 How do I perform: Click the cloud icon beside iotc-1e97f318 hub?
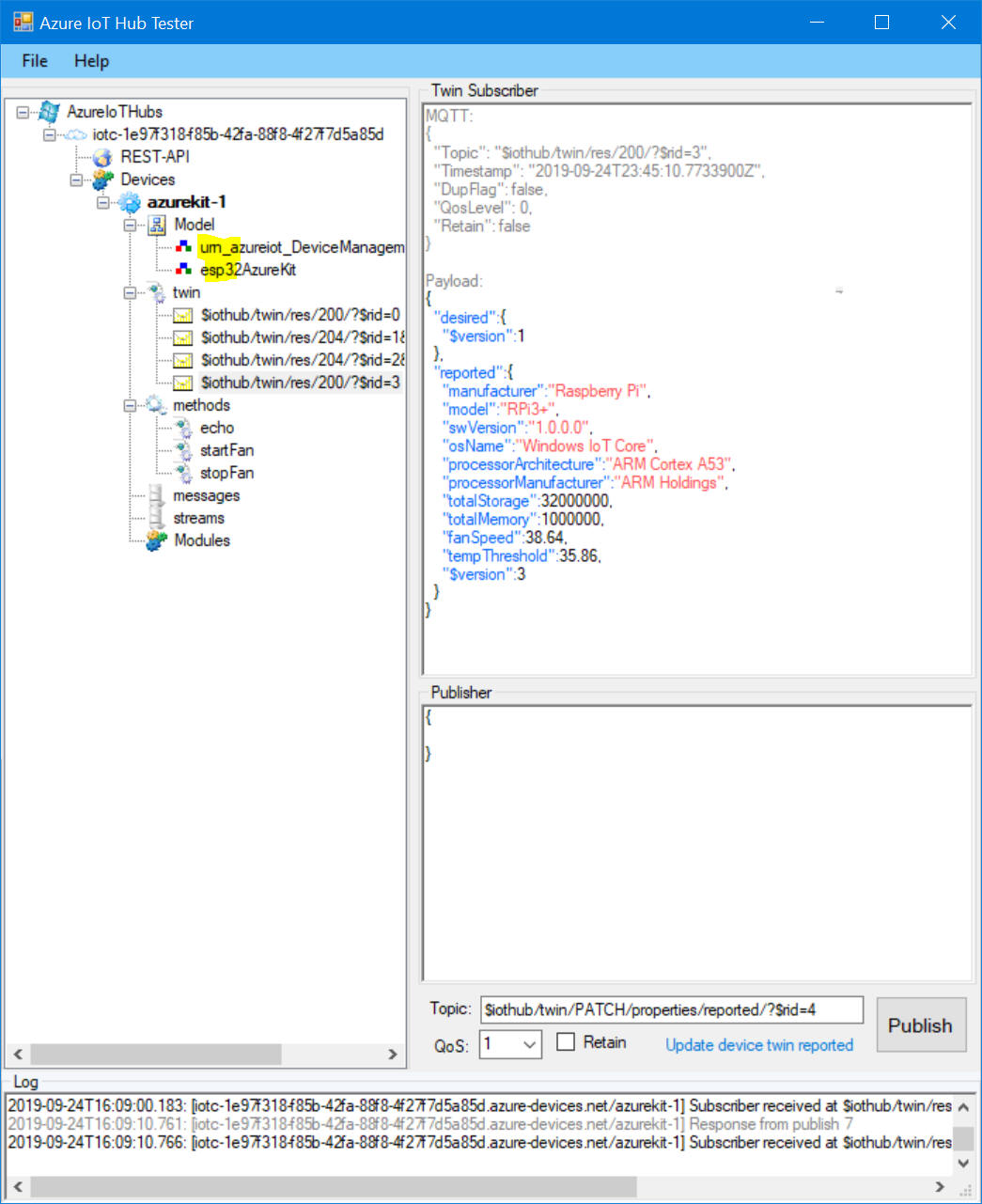click(75, 135)
